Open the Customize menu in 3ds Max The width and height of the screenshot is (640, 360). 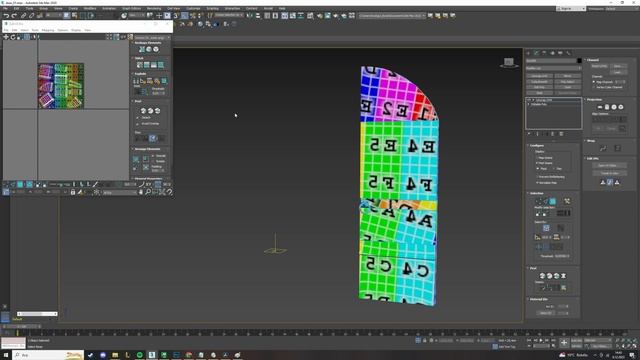click(x=193, y=8)
